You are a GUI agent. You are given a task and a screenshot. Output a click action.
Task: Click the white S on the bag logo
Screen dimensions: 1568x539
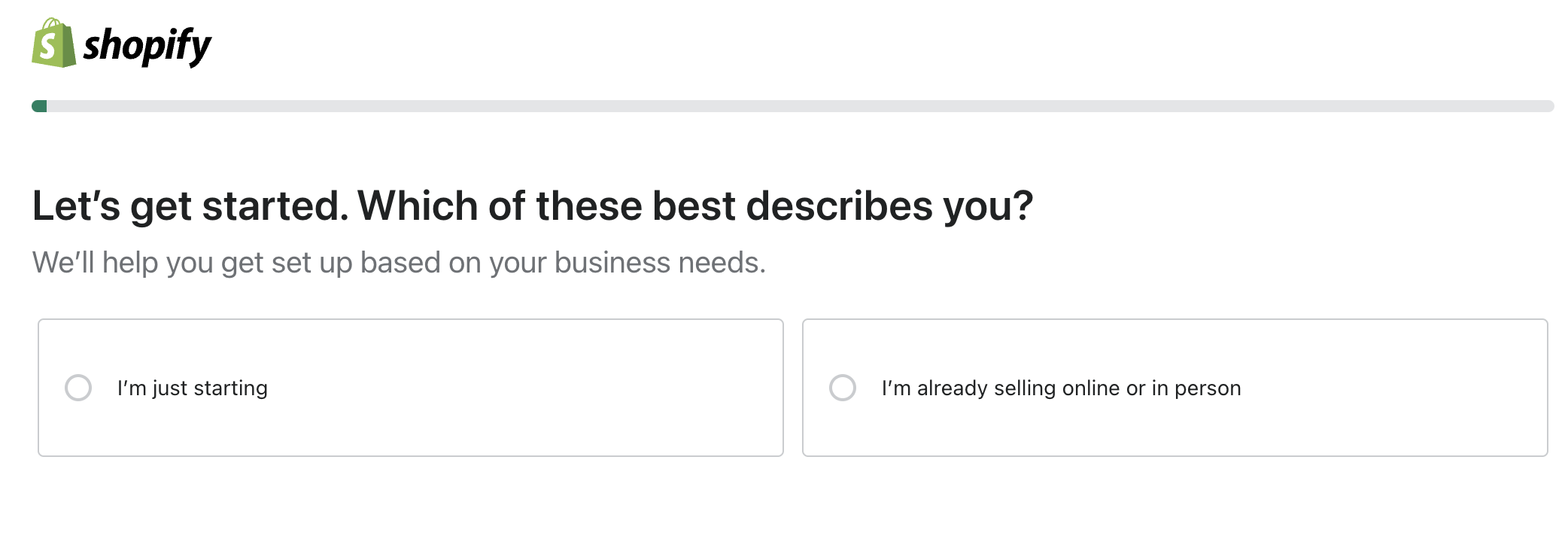click(x=48, y=47)
